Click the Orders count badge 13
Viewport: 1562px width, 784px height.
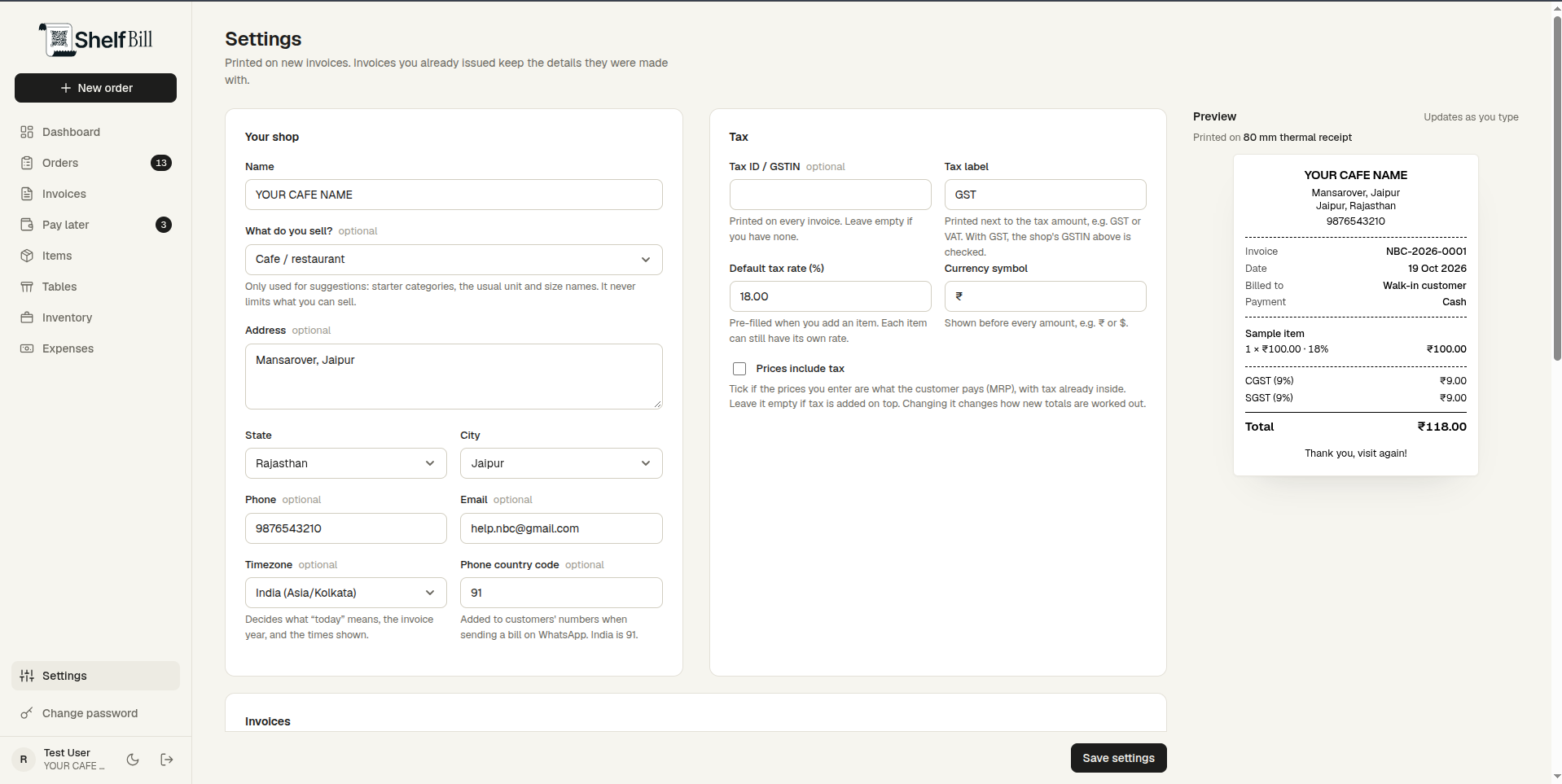pyautogui.click(x=161, y=163)
